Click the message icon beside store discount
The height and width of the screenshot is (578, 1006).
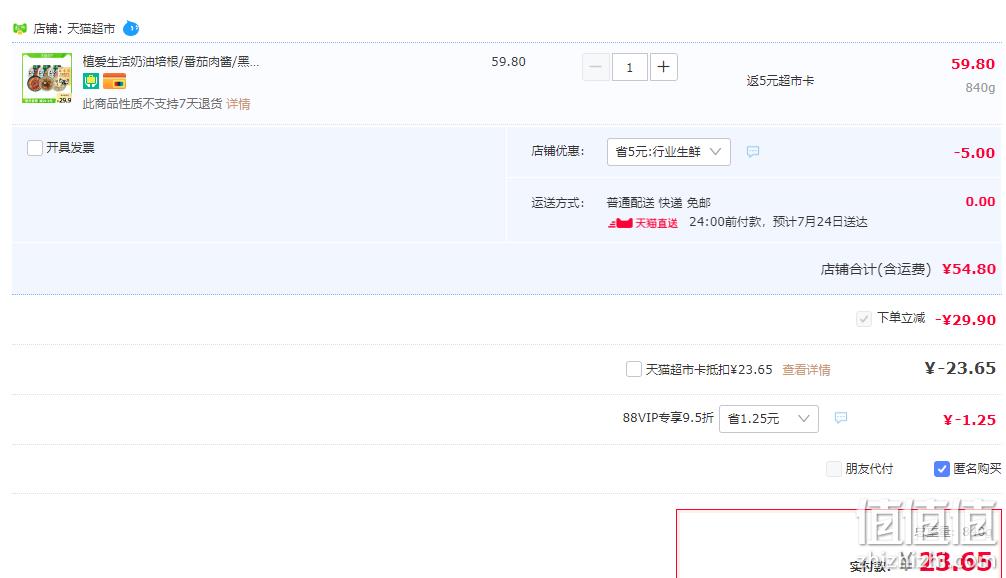(x=753, y=151)
